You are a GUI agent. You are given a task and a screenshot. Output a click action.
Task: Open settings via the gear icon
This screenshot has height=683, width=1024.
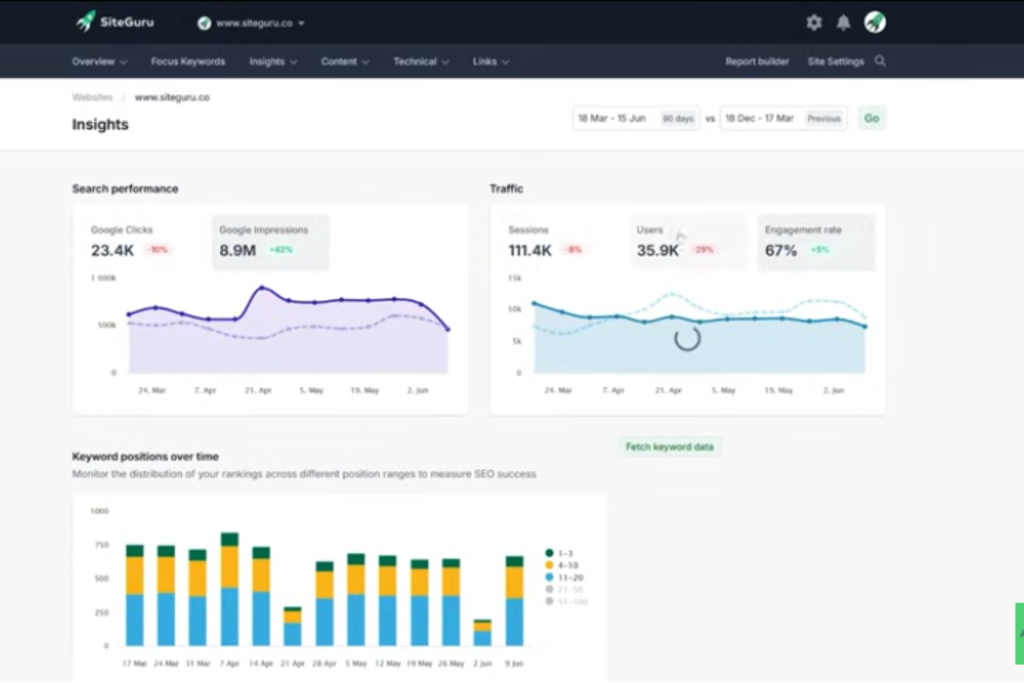pyautogui.click(x=814, y=22)
